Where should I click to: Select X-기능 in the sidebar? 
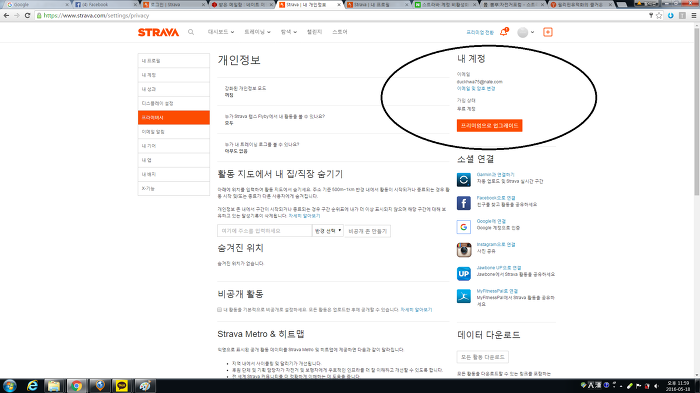tap(174, 188)
